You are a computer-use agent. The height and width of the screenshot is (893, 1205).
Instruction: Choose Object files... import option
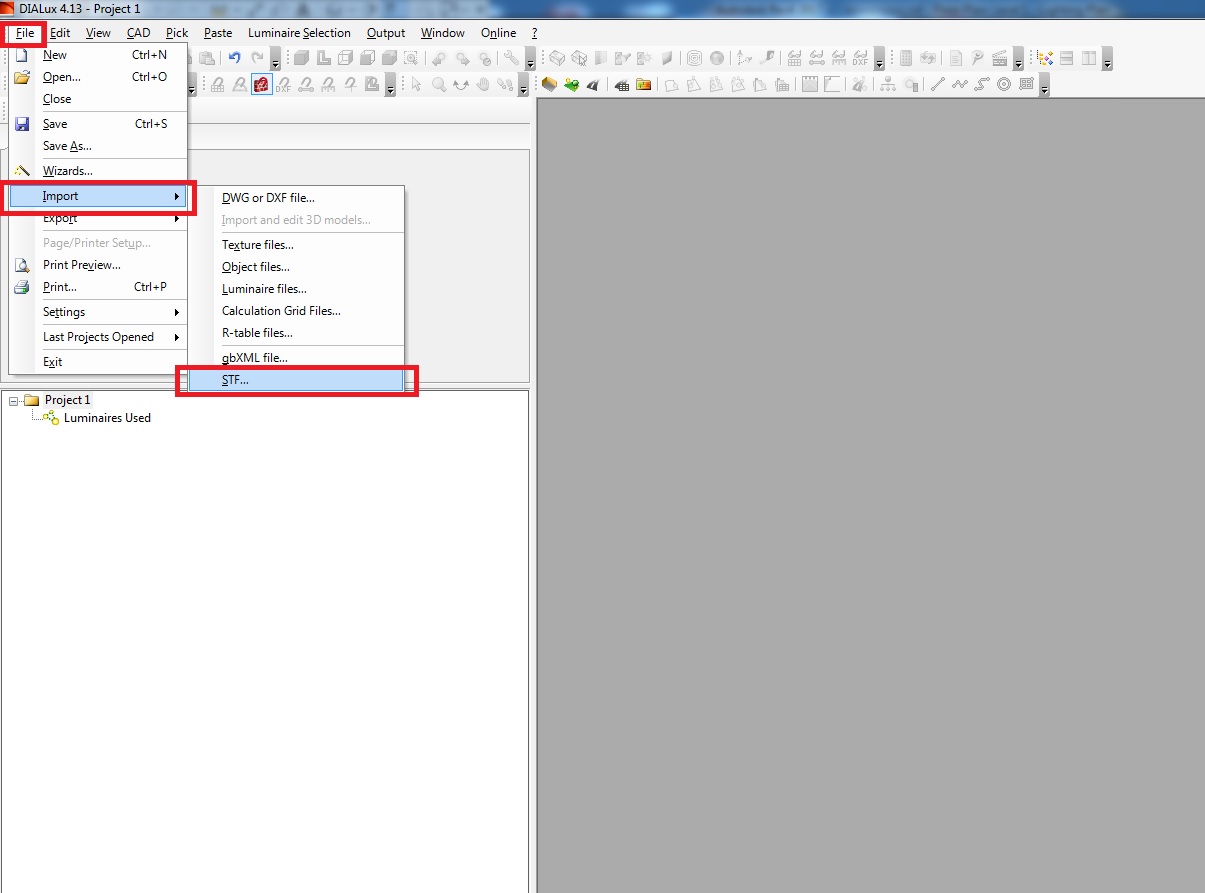[x=296, y=267]
